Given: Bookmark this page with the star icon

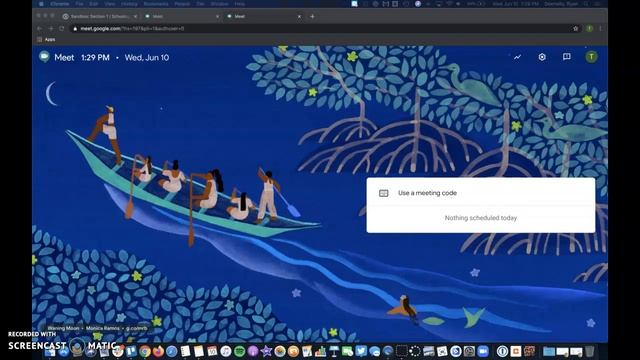Looking at the screenshot, I should (576, 29).
